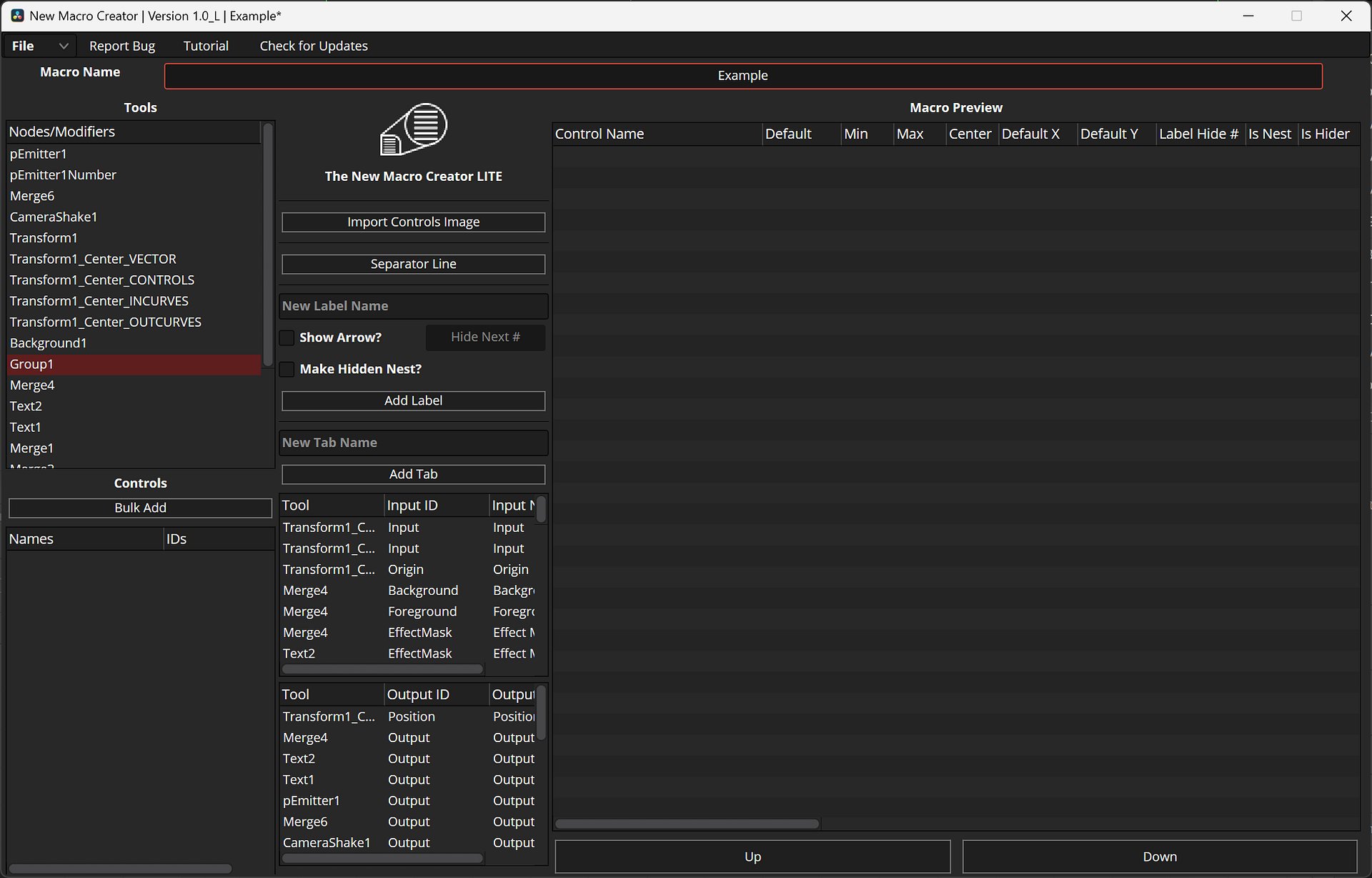This screenshot has height=878, width=1372.
Task: Tick the Make Hidden Nest checkbox
Action: 287,369
